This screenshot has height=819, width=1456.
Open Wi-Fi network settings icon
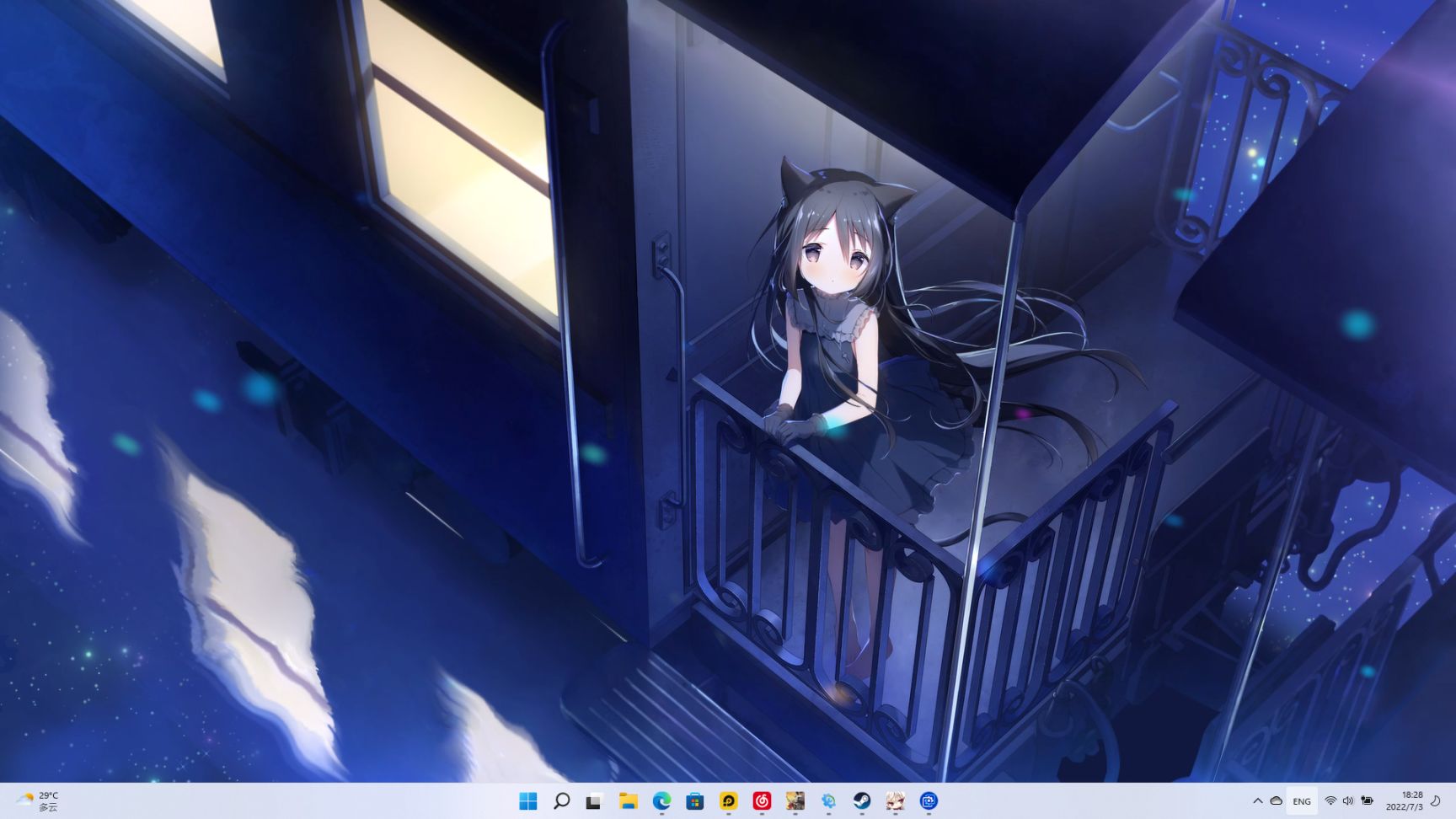coord(1330,800)
